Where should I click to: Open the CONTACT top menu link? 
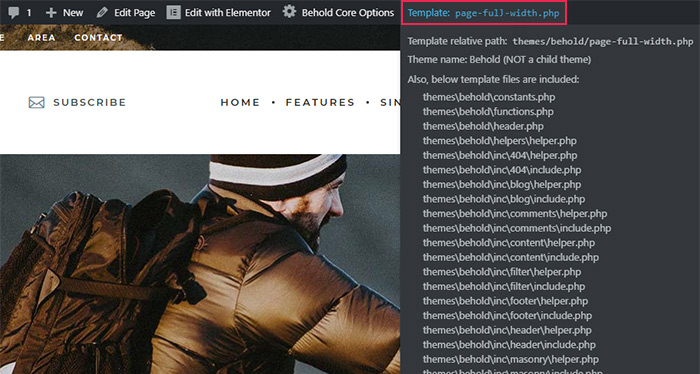pos(98,37)
